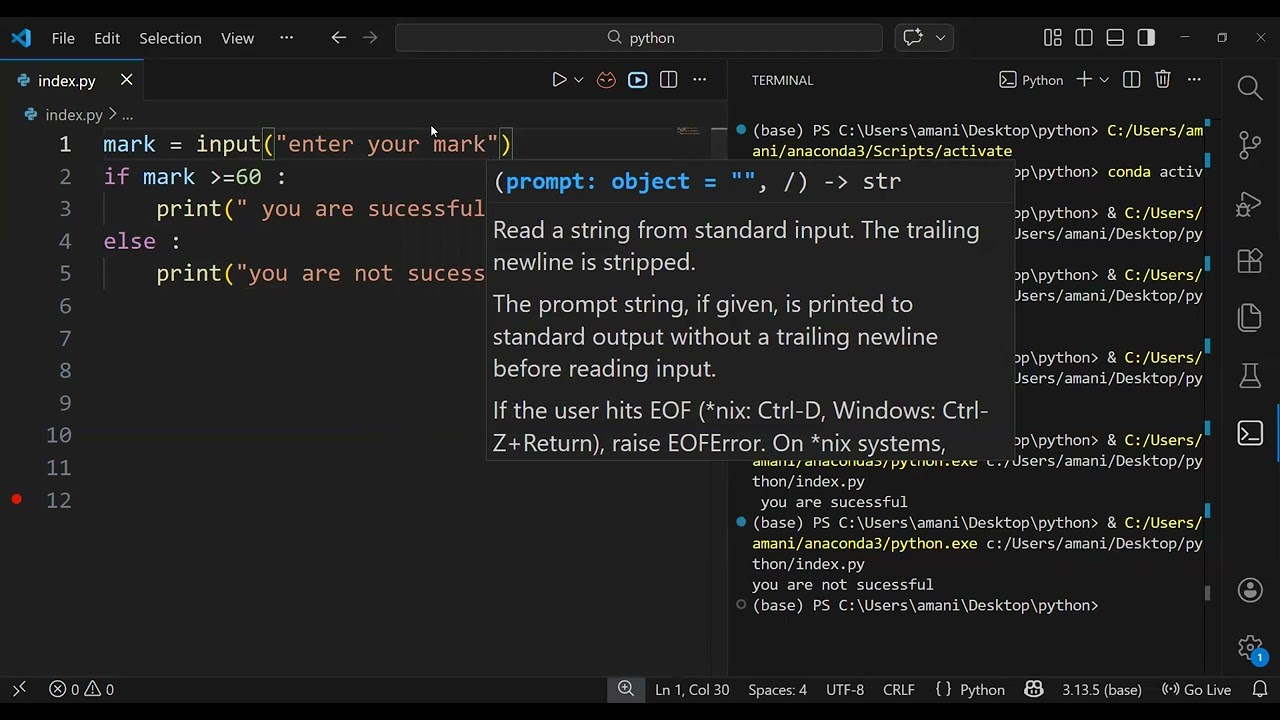Kill the terminal with the trash icon
The height and width of the screenshot is (720, 1280).
click(x=1162, y=80)
